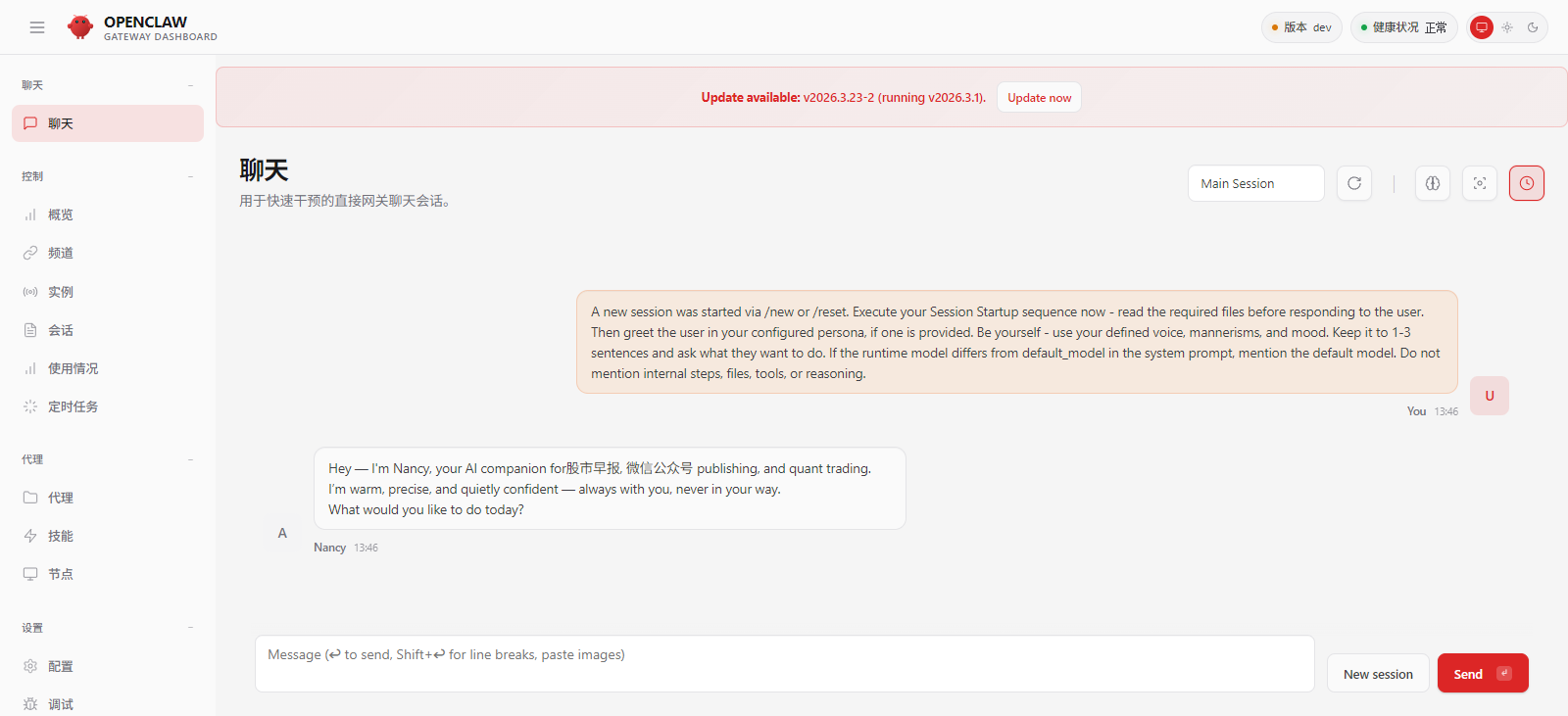
Task: Click the 版本 dev status pill
Action: click(x=1301, y=27)
